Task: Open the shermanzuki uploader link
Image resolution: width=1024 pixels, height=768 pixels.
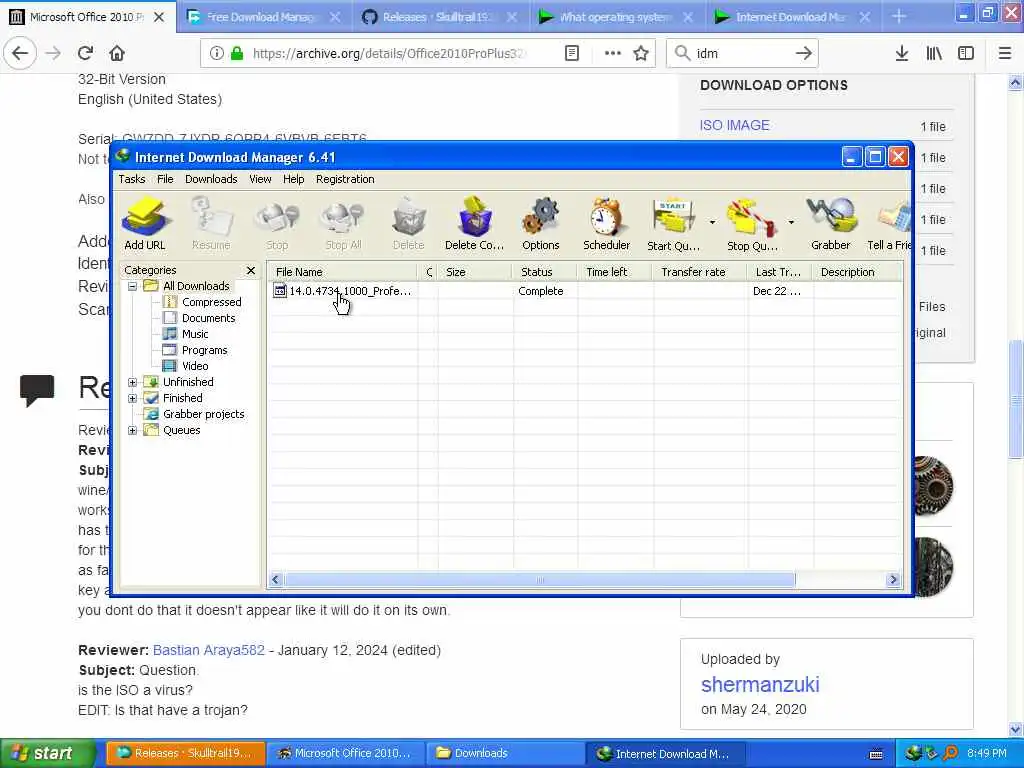Action: 760,684
